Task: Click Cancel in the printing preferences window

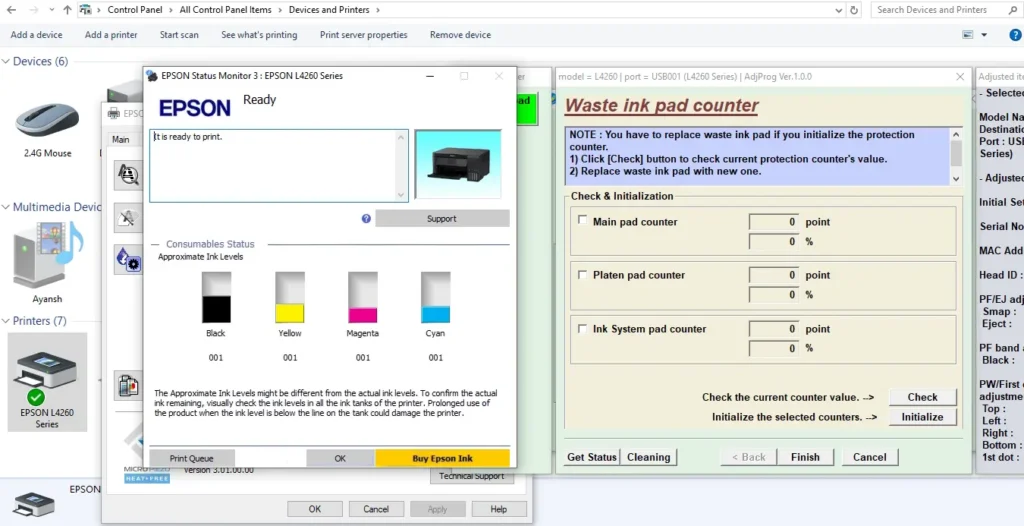Action: point(376,509)
